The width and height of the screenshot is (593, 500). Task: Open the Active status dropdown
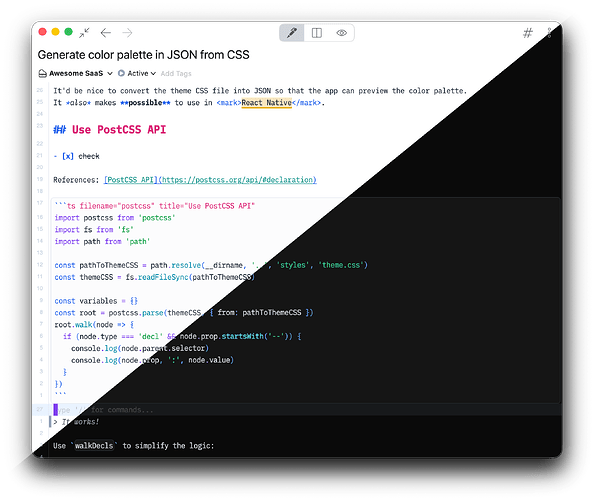point(137,73)
